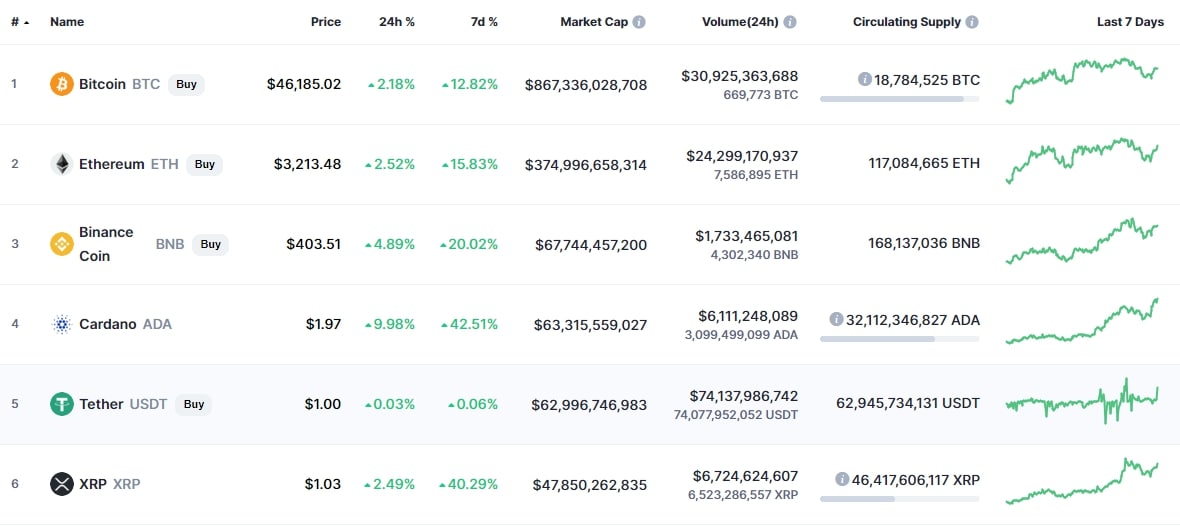The image size is (1180, 526).
Task: Click Cardano price $1.97
Action: click(323, 324)
